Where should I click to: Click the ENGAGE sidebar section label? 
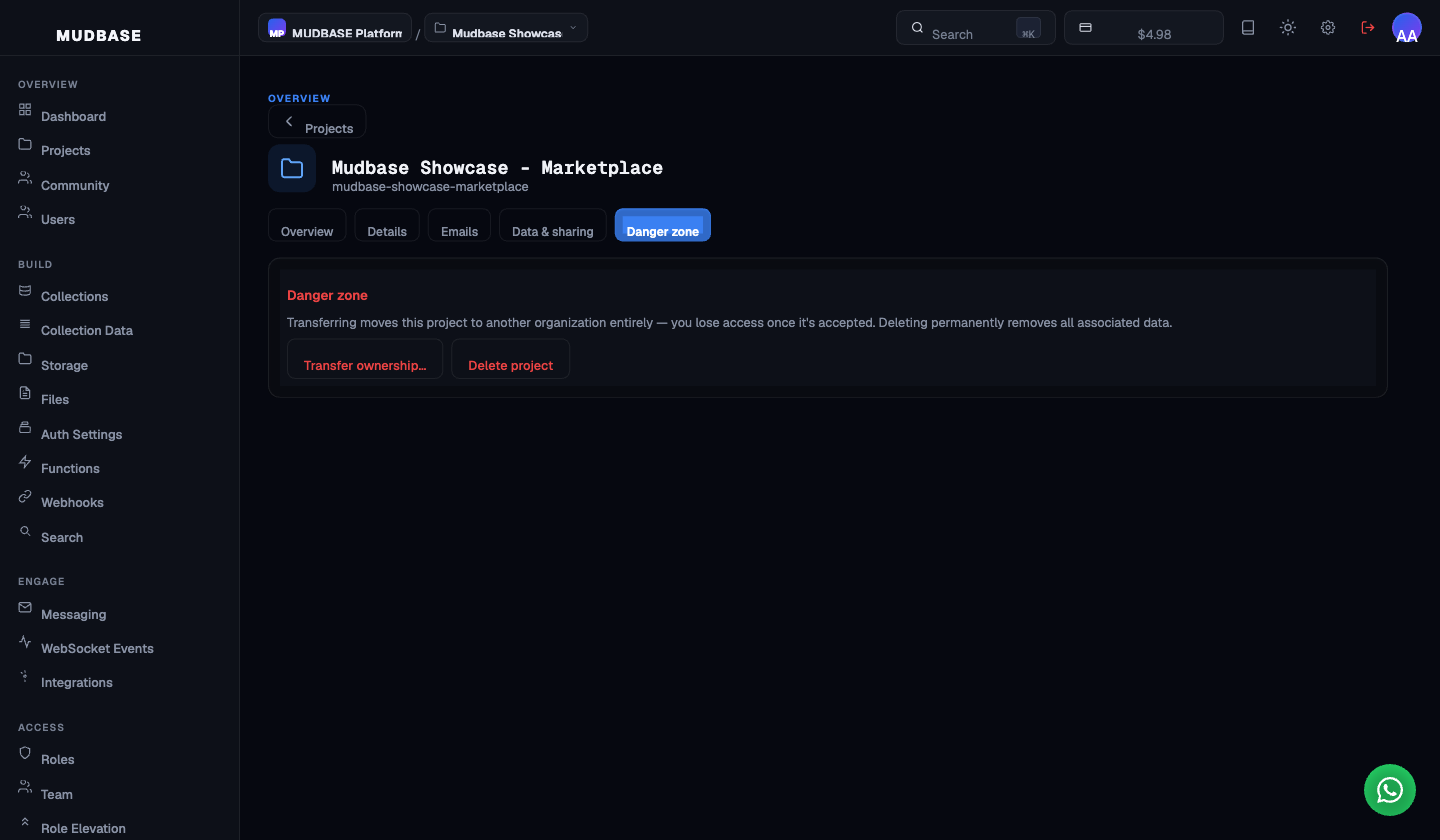(41, 581)
